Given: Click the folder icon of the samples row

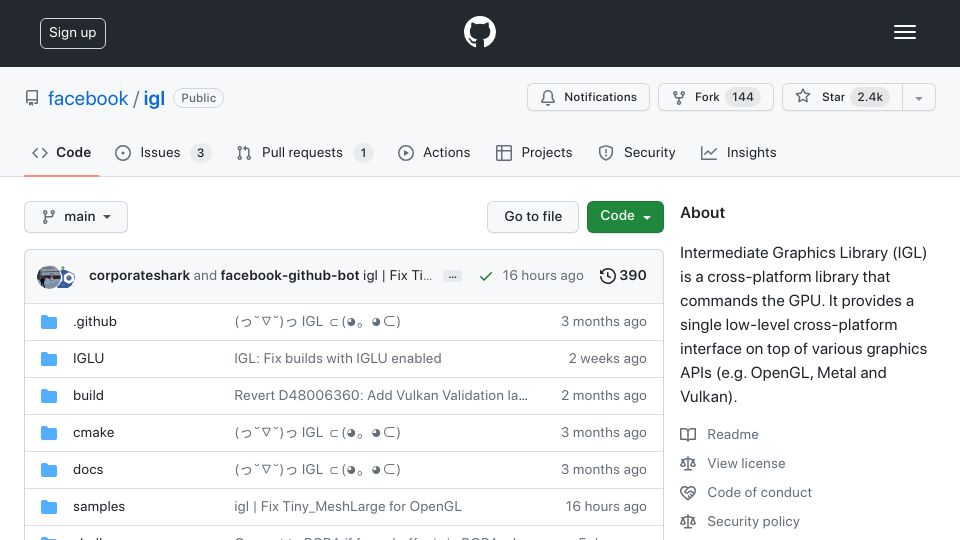Looking at the screenshot, I should [49, 507].
